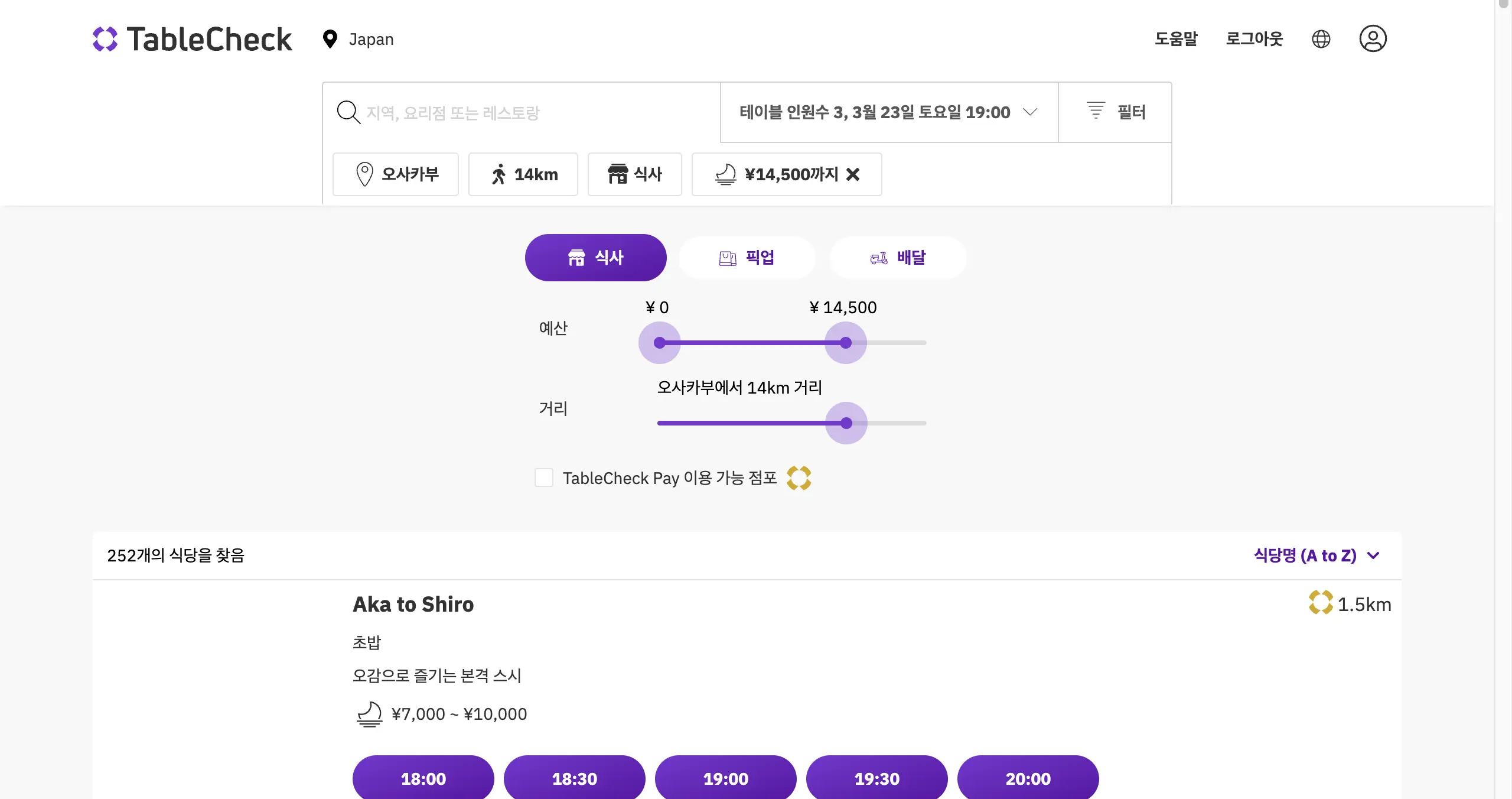Select the 식사 dining tab
Screen dimensions: 1512x799
coord(595,257)
